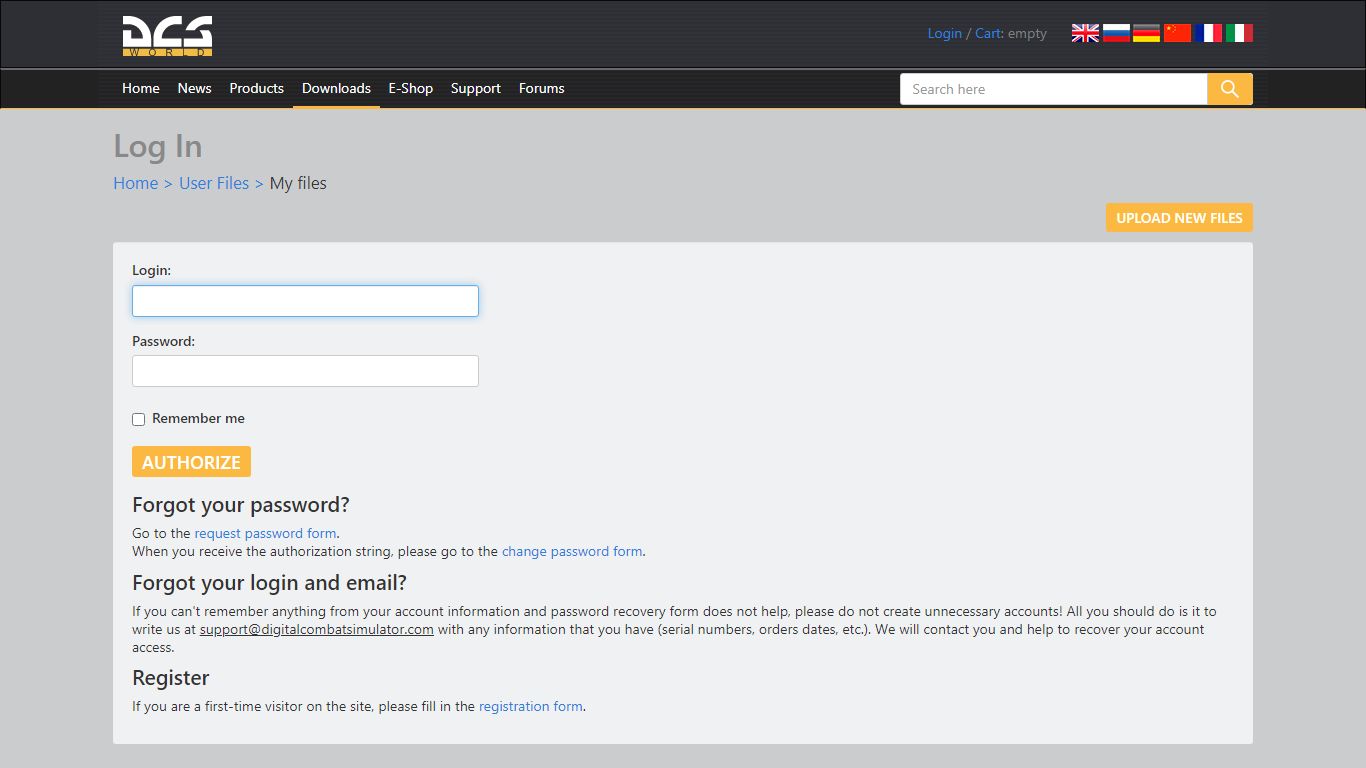Open the Cart link in header
This screenshot has height=768, width=1366.
[x=987, y=33]
